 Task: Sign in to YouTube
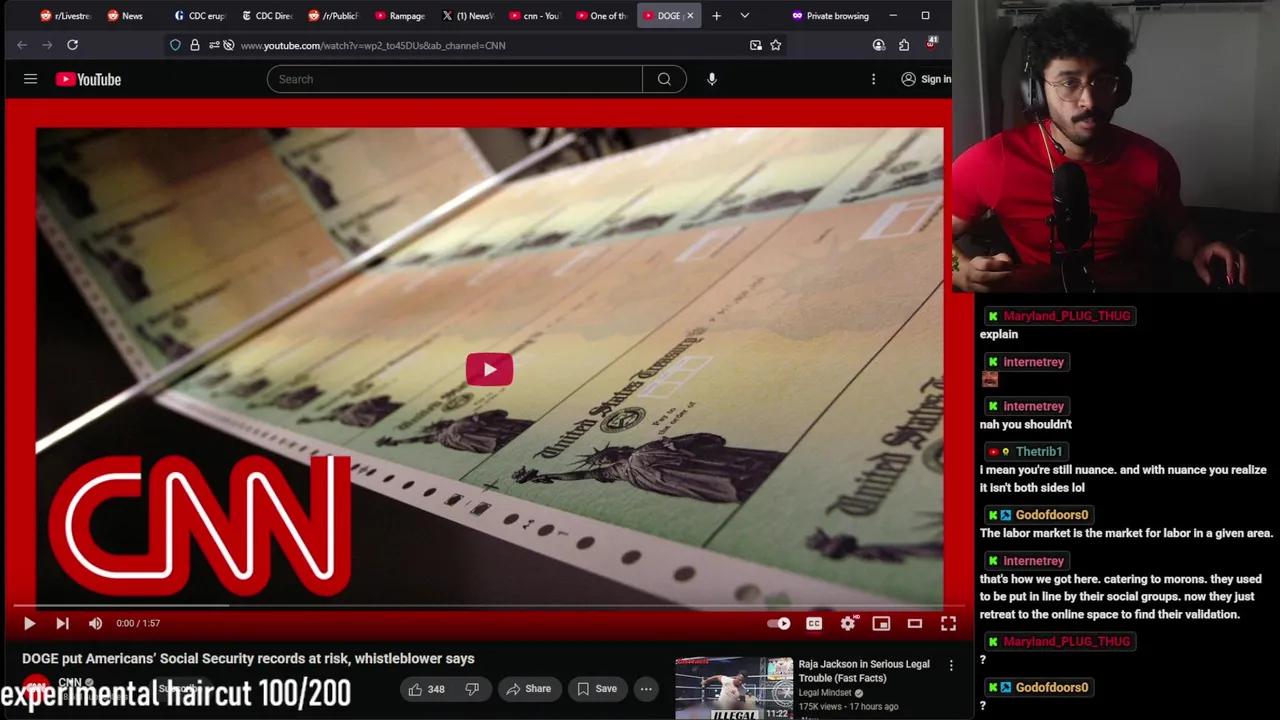926,79
